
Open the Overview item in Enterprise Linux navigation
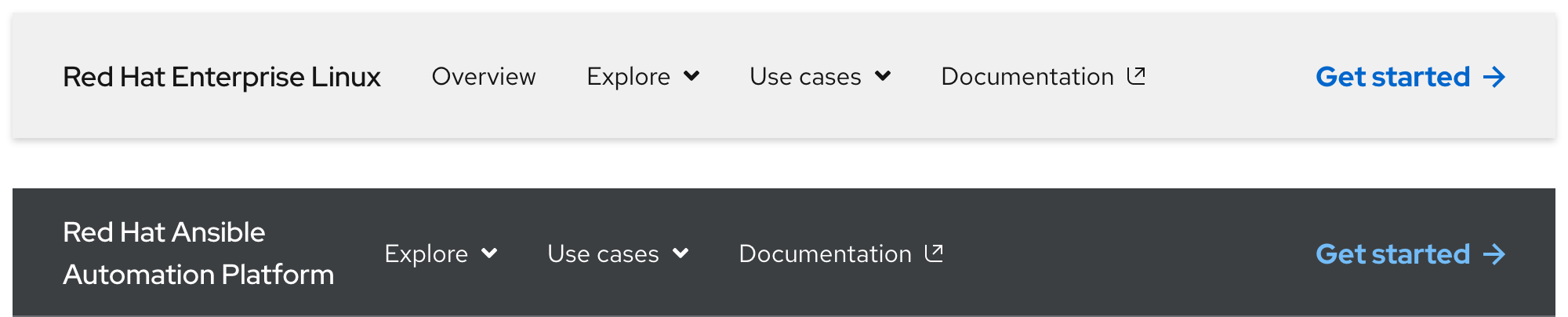coord(484,77)
